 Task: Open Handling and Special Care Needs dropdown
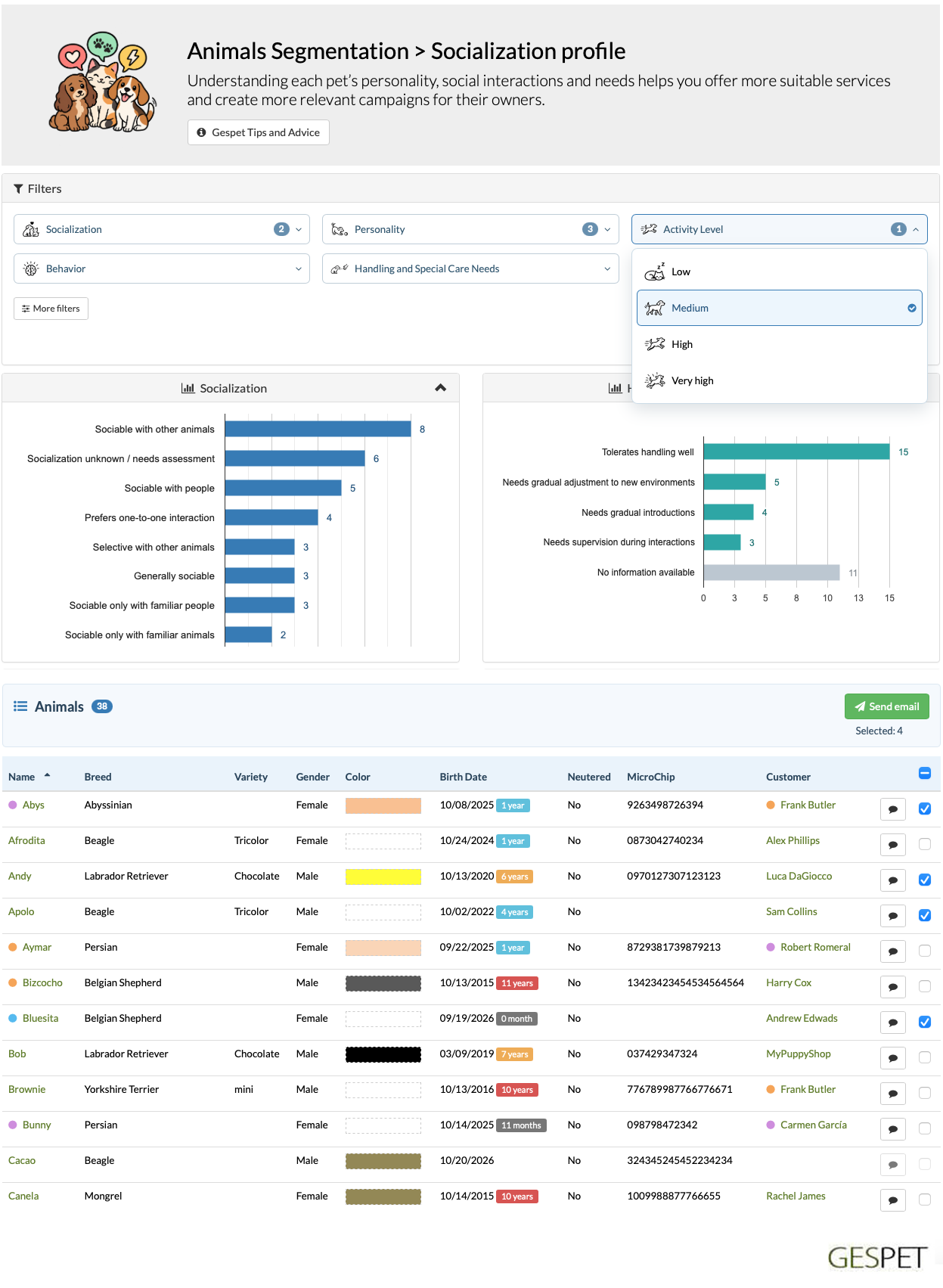tap(470, 268)
